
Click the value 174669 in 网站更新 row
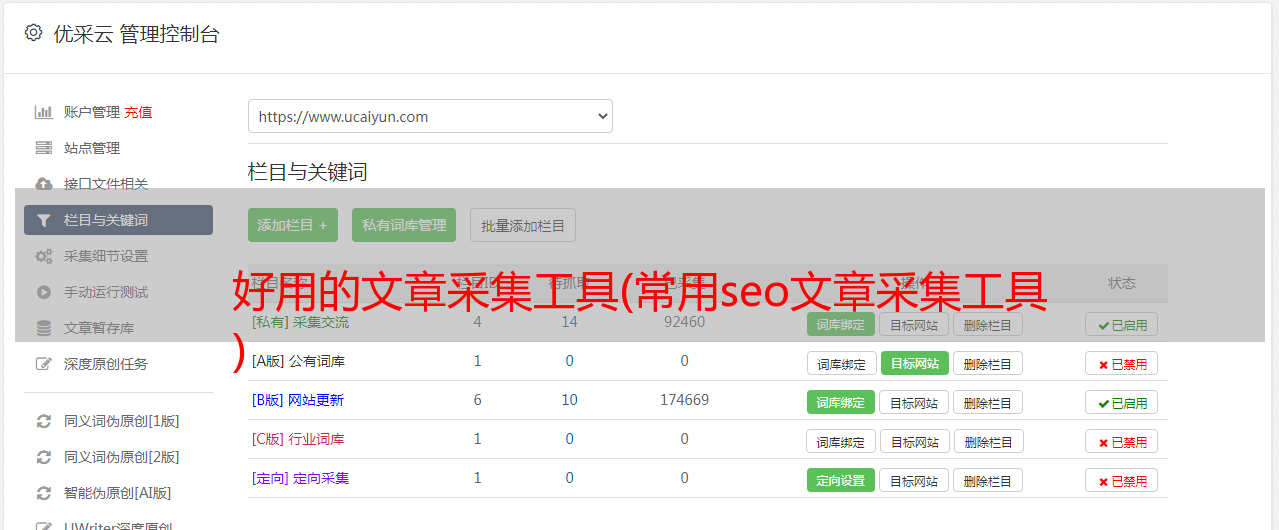[x=684, y=400]
